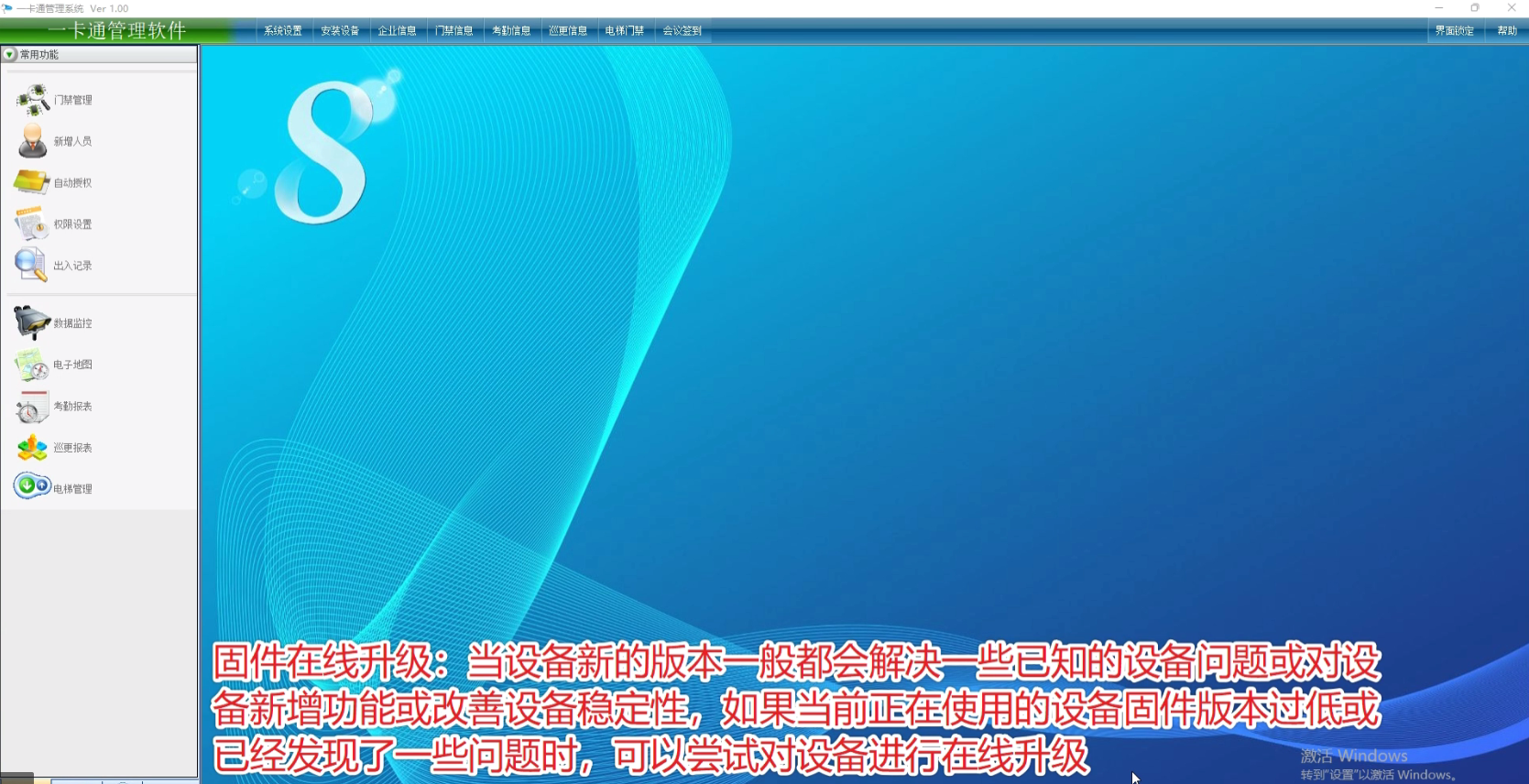Open the 安装设备 menu
This screenshot has width=1529, height=784.
pos(340,31)
